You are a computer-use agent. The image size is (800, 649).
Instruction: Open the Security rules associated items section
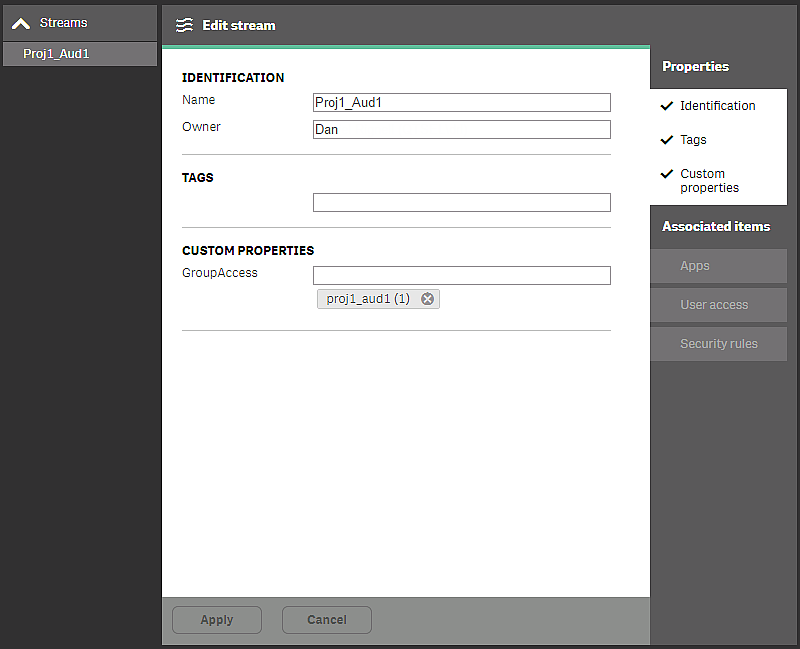(x=718, y=343)
